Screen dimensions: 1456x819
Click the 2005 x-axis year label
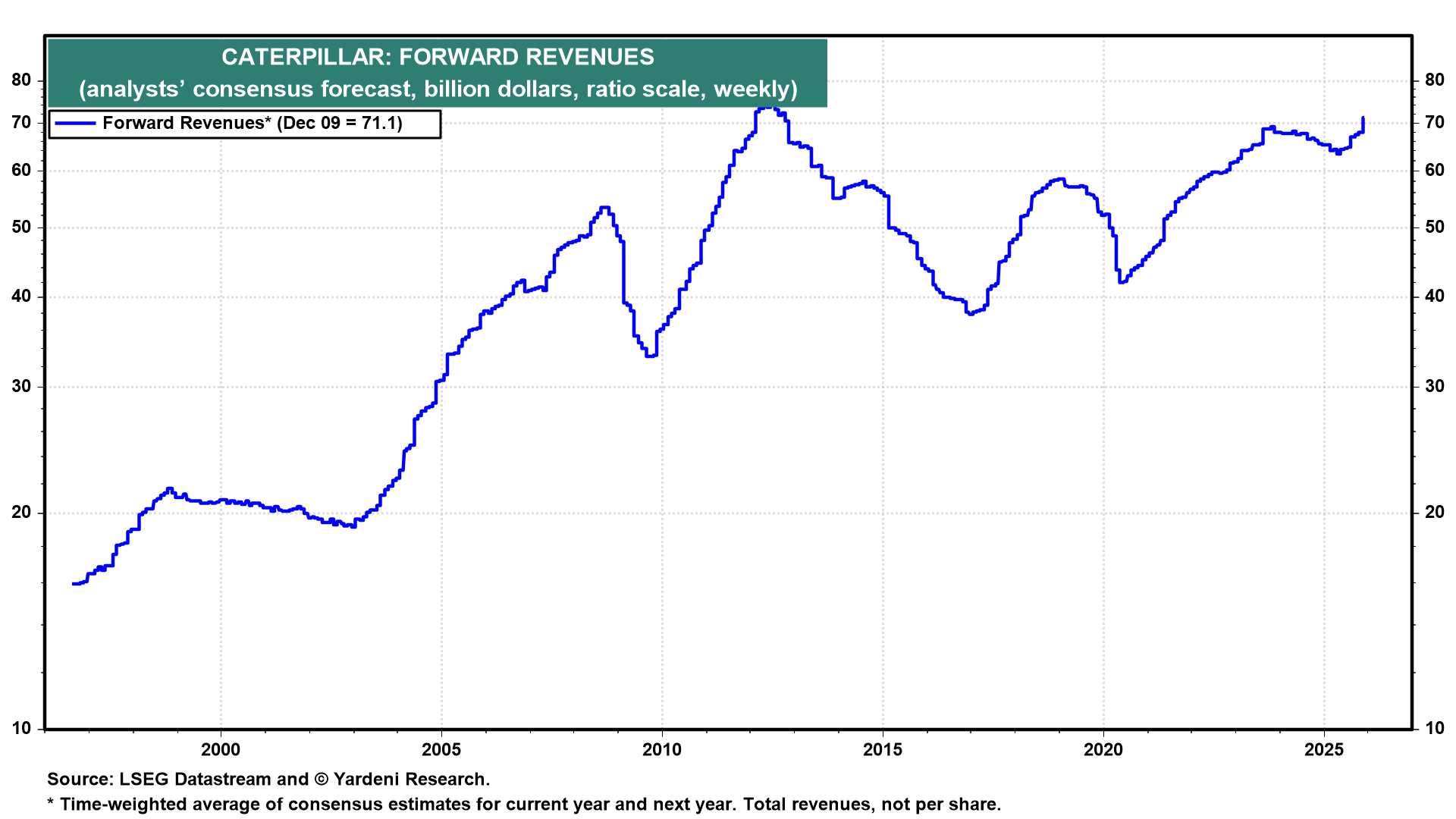pyautogui.click(x=441, y=750)
